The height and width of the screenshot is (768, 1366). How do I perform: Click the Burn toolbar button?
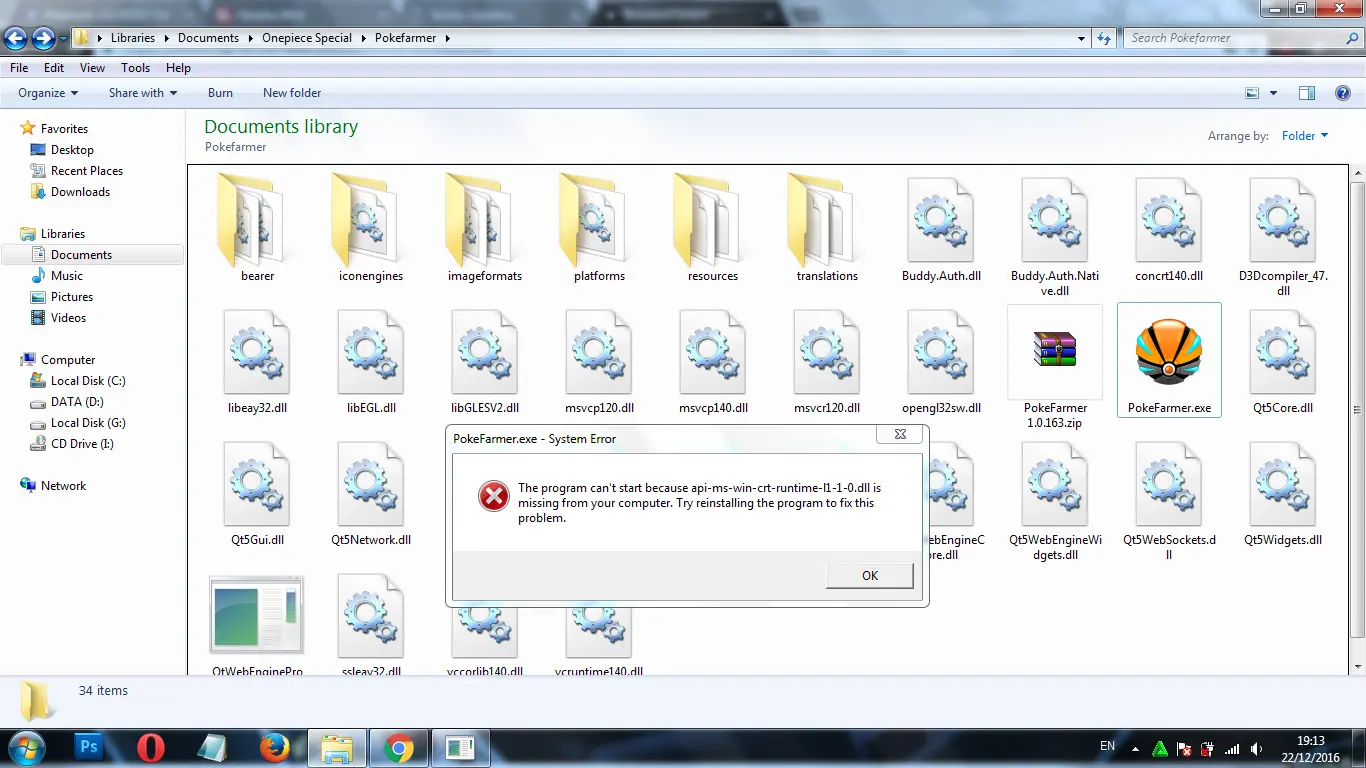(220, 93)
